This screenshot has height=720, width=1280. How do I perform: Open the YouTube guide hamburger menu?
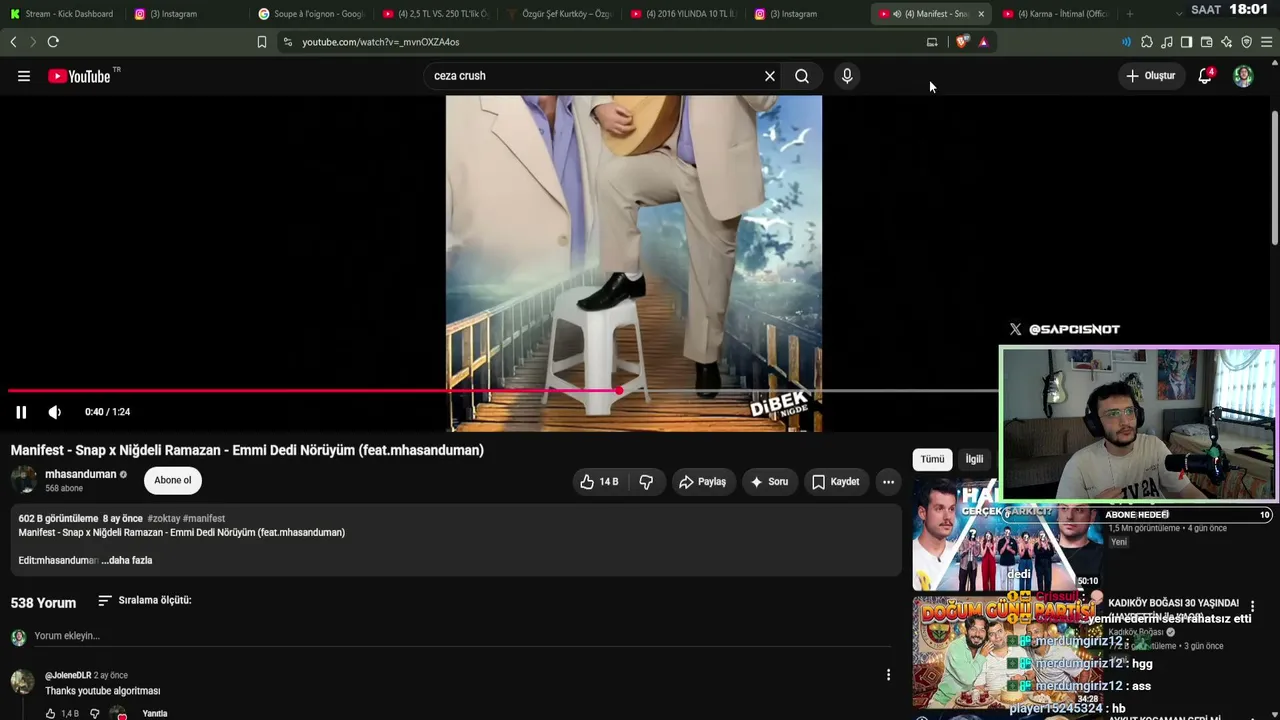tap(24, 76)
